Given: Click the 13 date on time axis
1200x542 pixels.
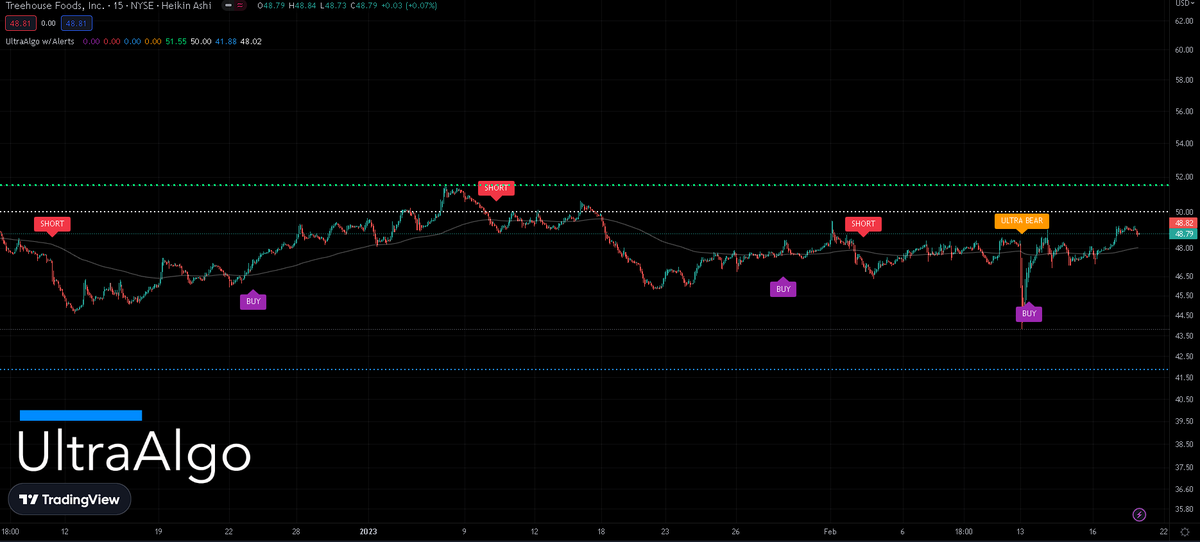Looking at the screenshot, I should pyautogui.click(x=1021, y=533).
